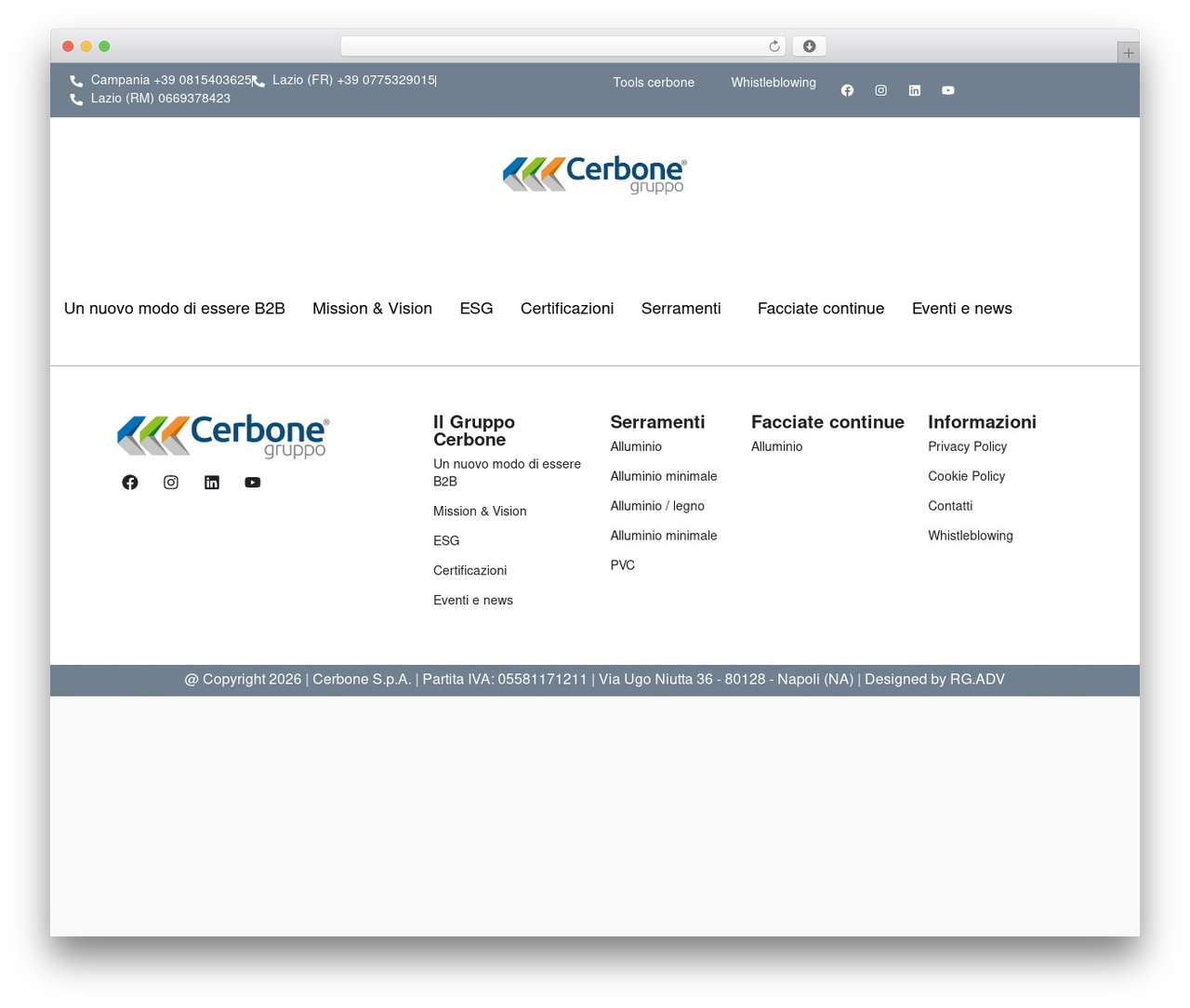Add a new browser tab with plus button
Image resolution: width=1190 pixels, height=1008 pixels.
pos(1128,53)
